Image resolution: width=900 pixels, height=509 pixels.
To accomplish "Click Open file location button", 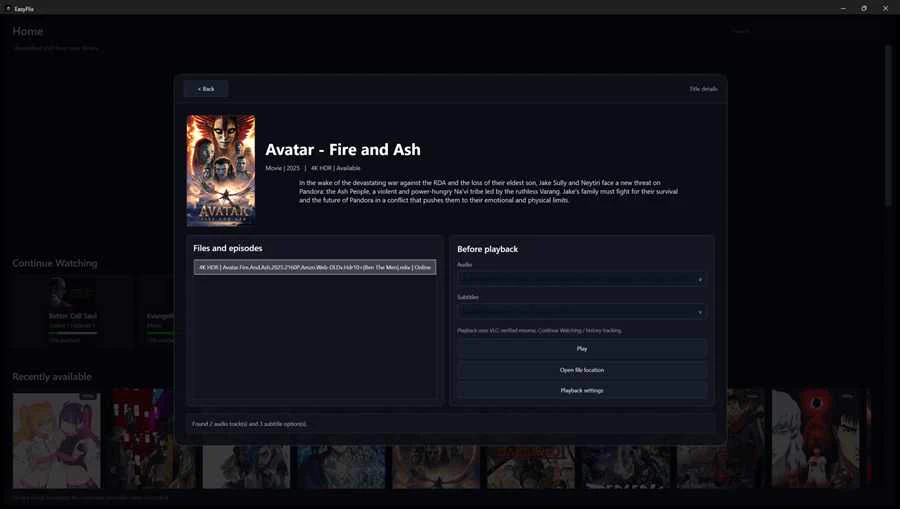I will (581, 370).
